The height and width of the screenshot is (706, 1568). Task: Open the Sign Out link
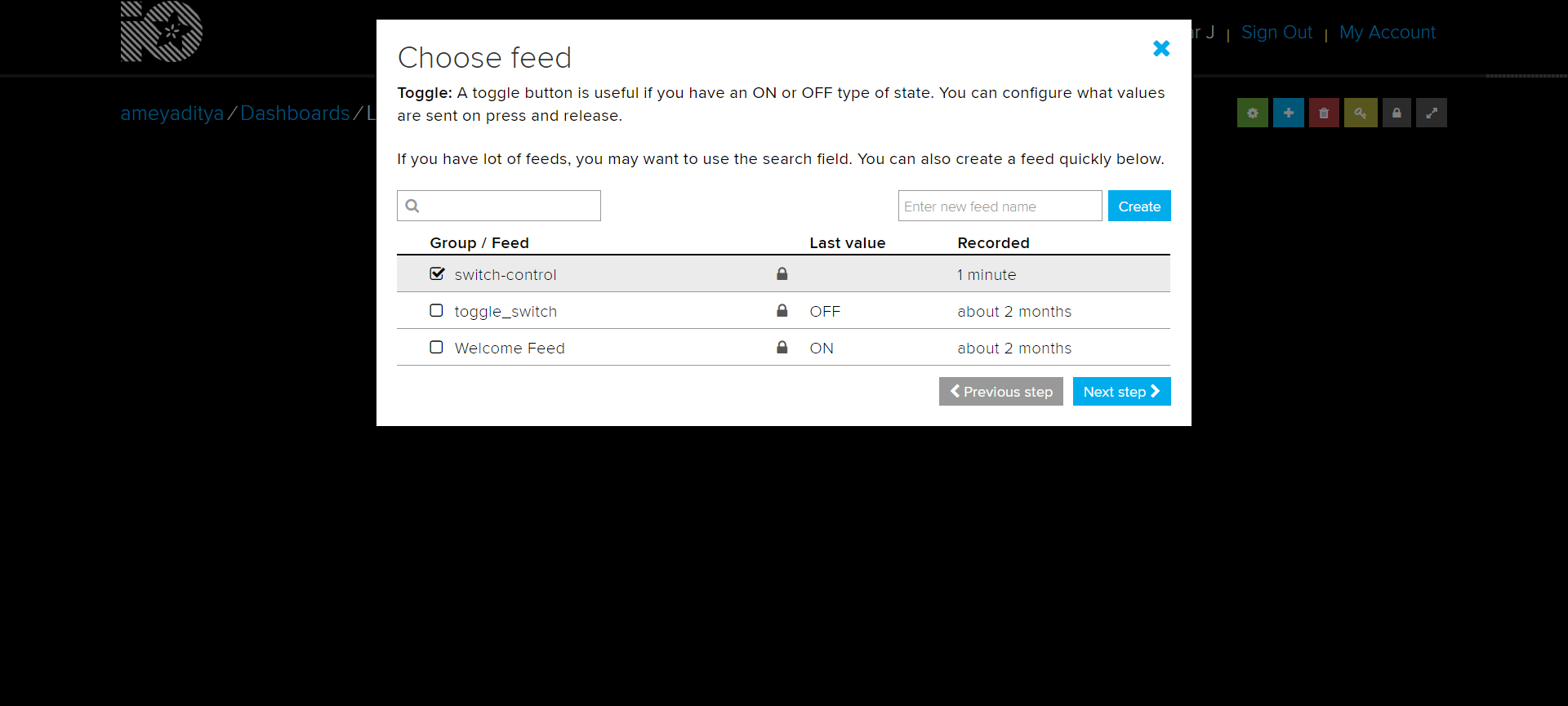(1276, 33)
